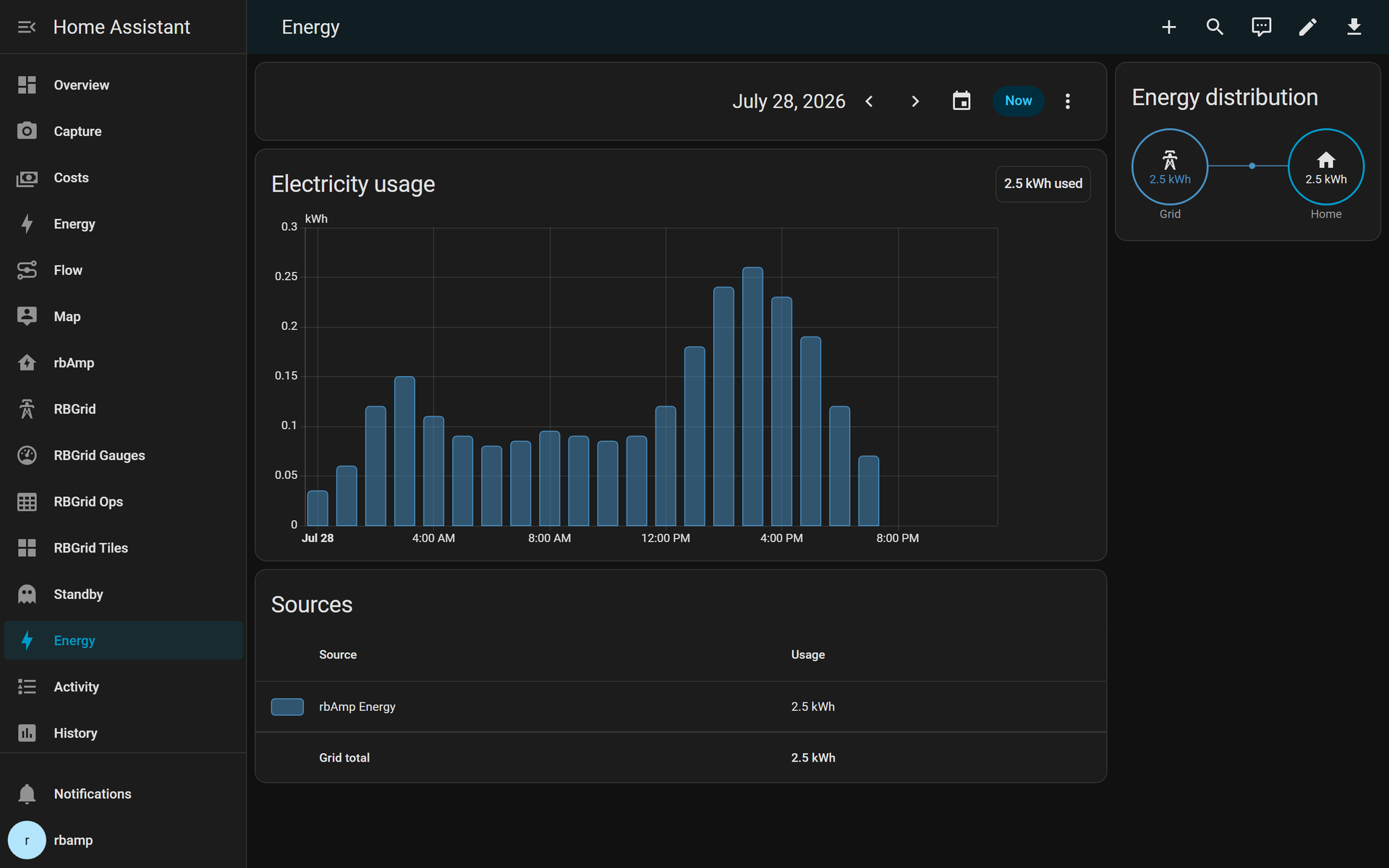Click the Home circle in Energy distribution
Screen dimensions: 1389x868
[x=1326, y=166]
